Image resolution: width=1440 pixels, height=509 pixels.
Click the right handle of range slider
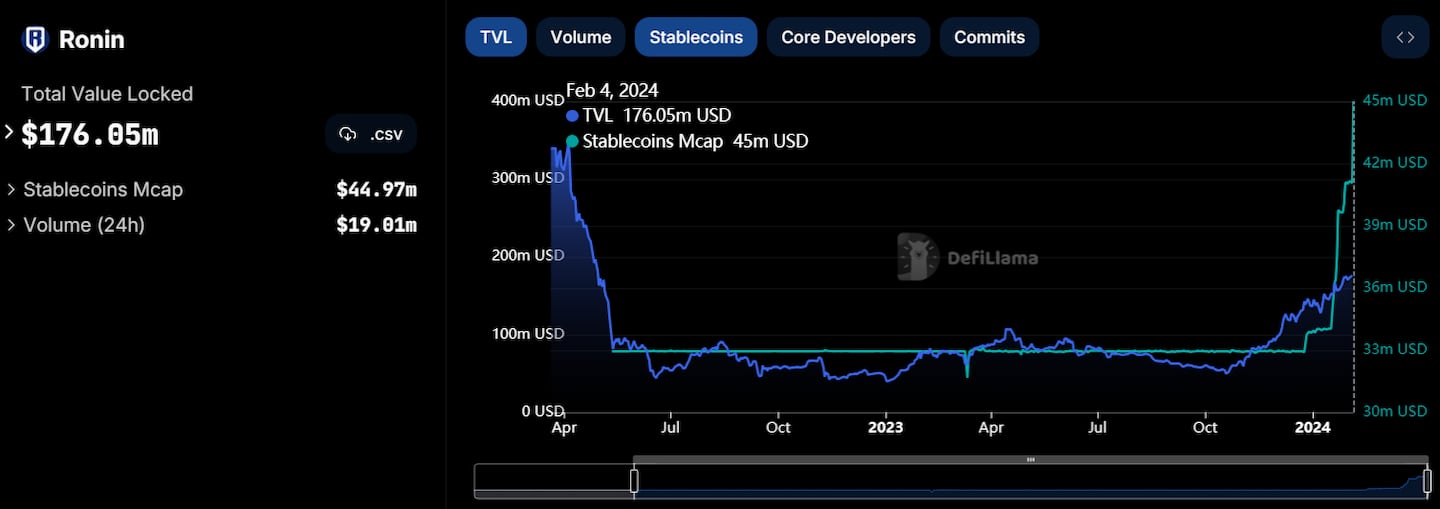click(x=1425, y=481)
